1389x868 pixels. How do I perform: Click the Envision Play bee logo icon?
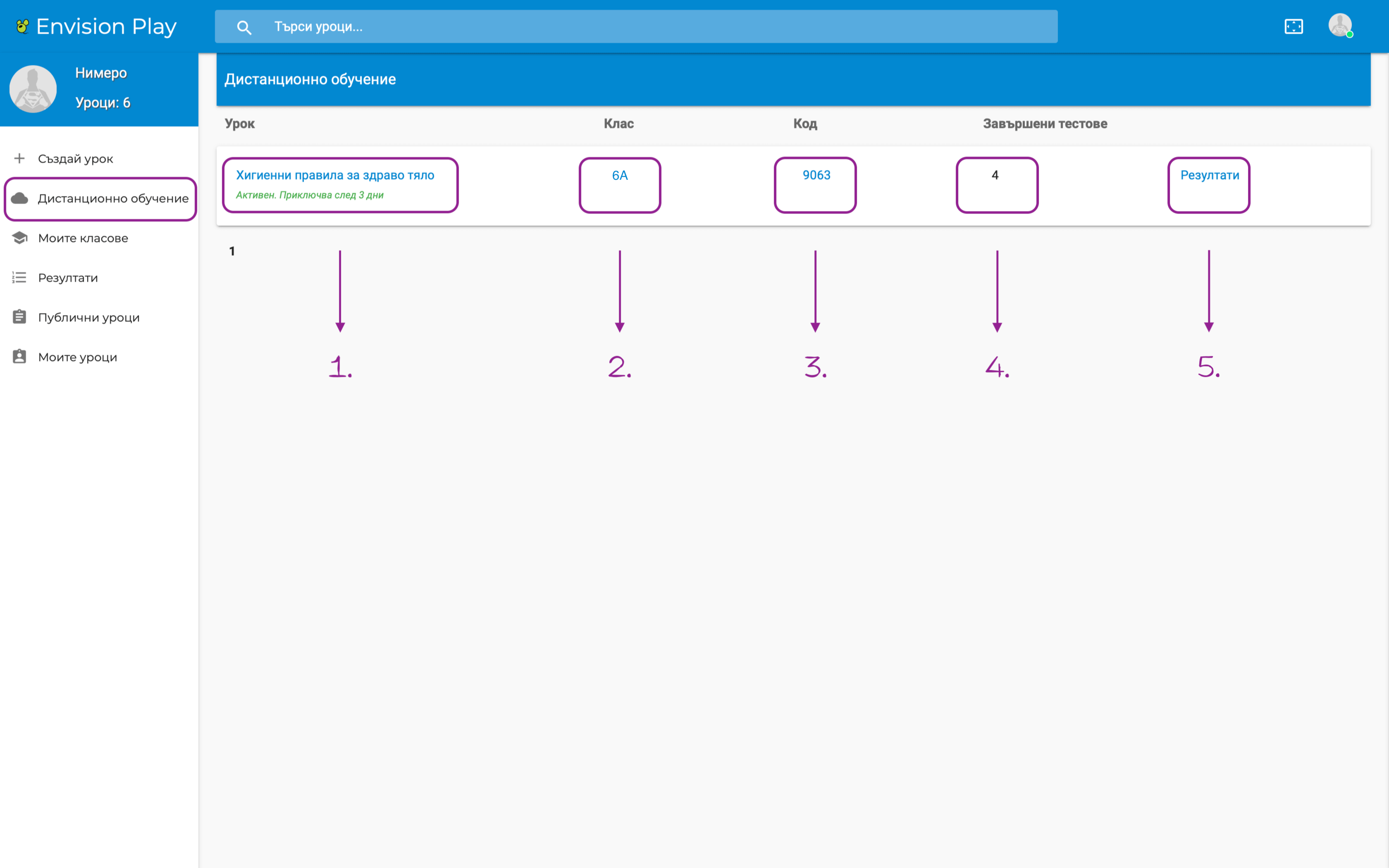[22, 26]
